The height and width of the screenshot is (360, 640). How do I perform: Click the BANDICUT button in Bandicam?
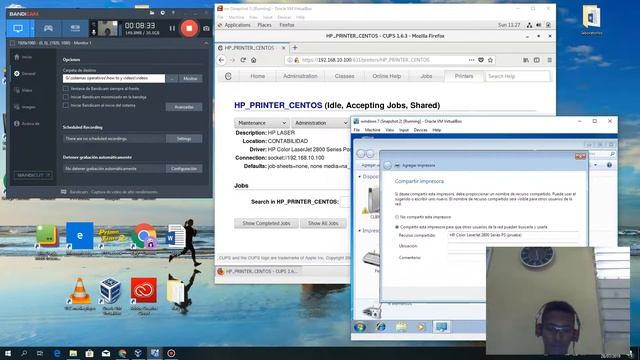click(x=33, y=175)
